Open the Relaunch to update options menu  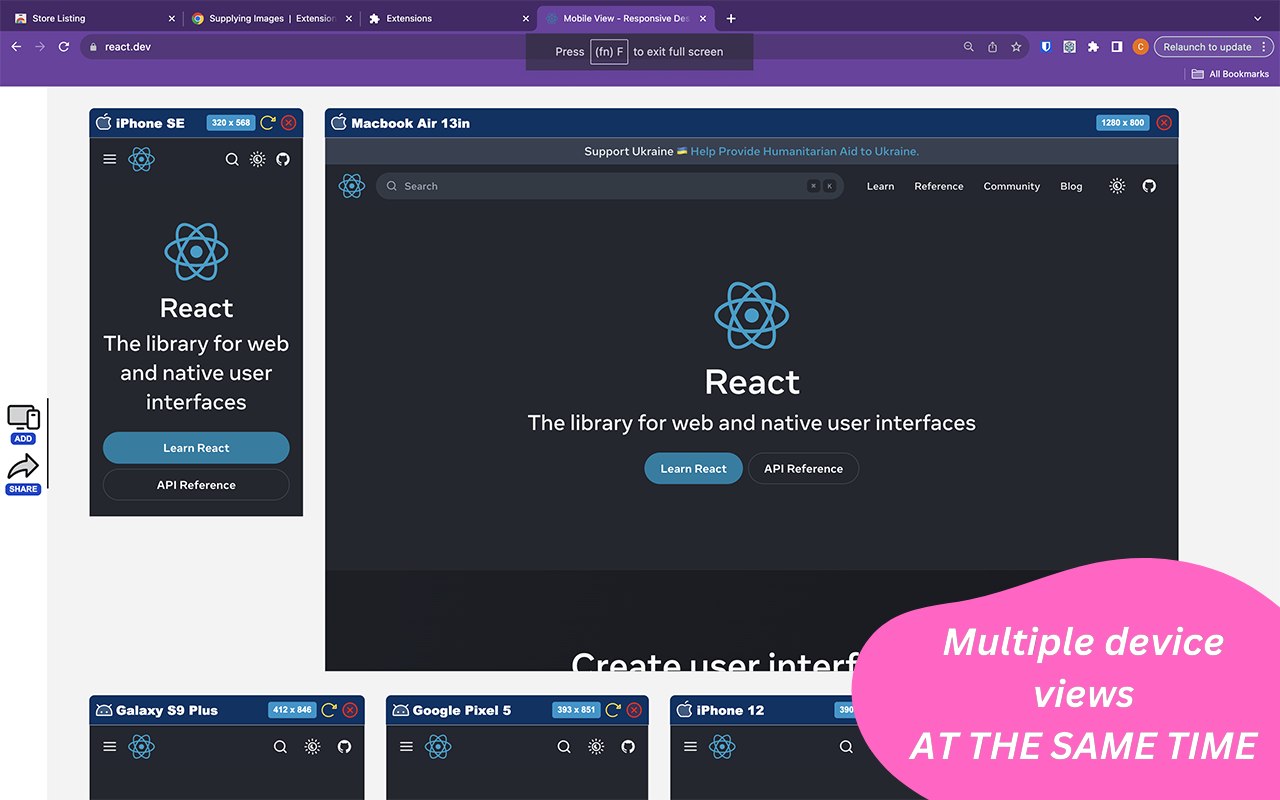1263,46
